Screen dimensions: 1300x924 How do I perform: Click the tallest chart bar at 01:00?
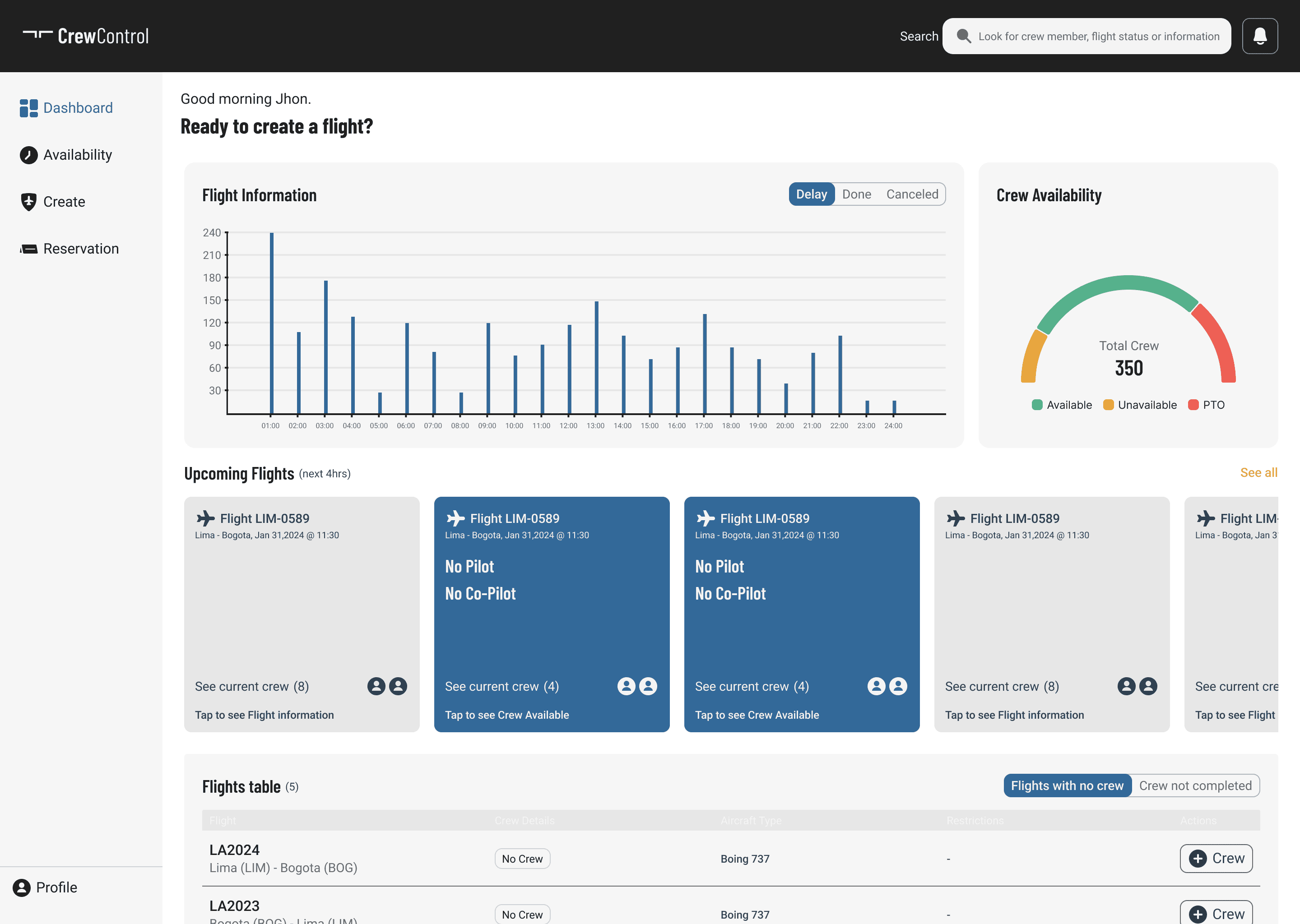point(271,323)
